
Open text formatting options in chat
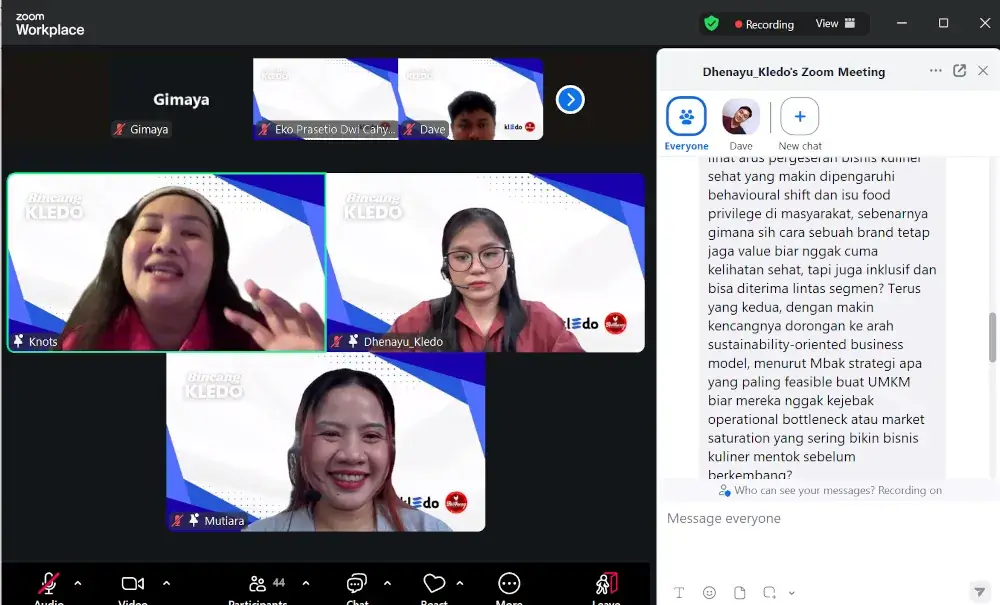click(x=679, y=592)
